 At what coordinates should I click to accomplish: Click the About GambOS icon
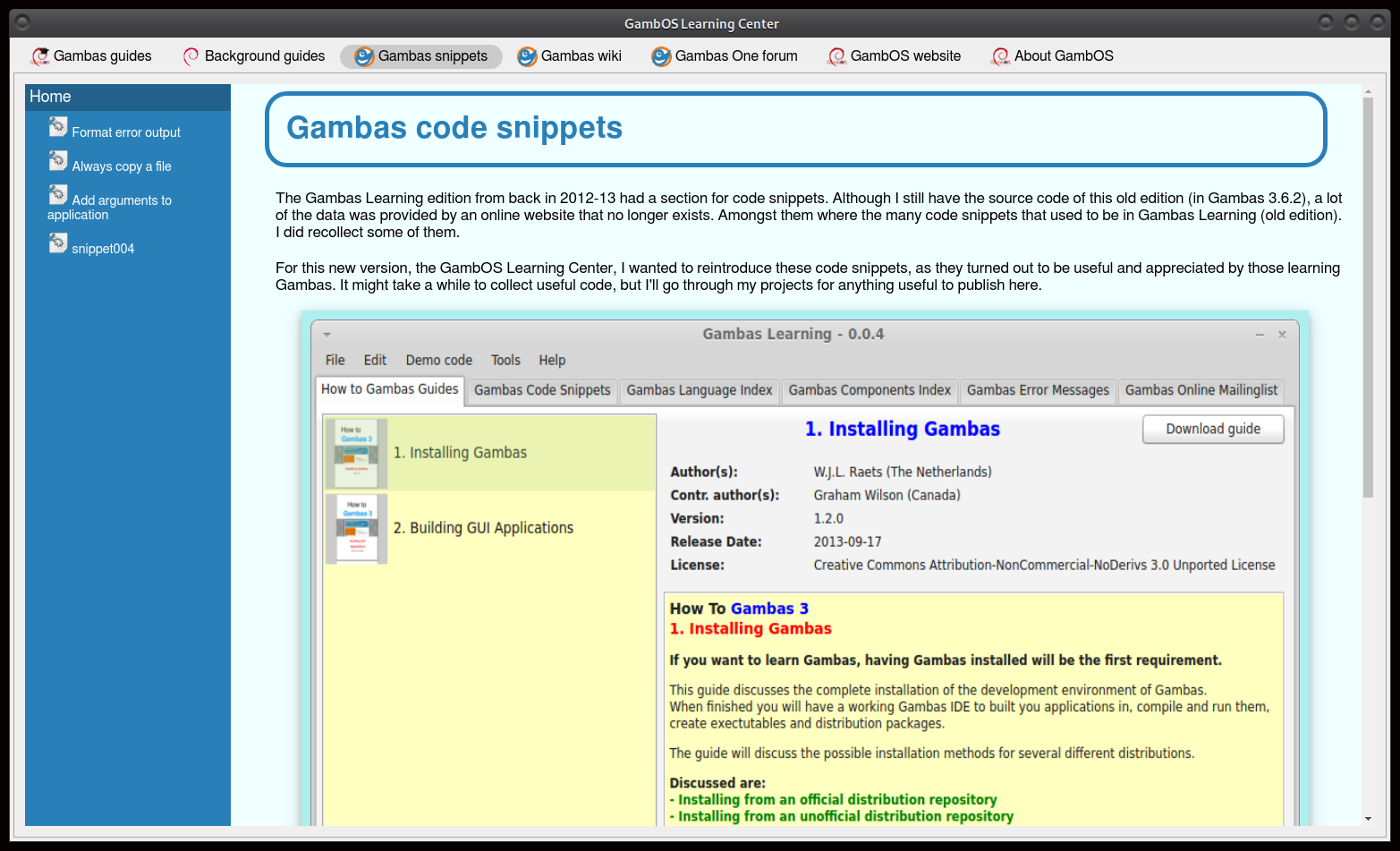click(x=1000, y=56)
